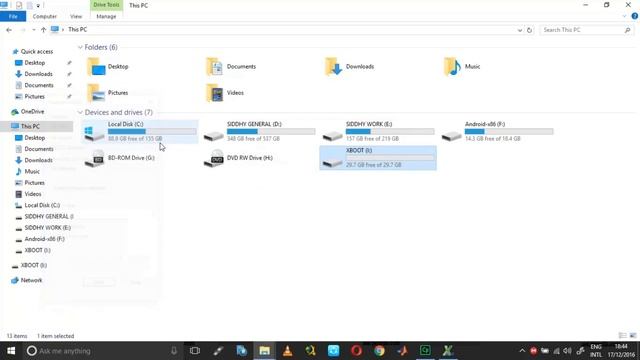Screen dimensions: 640x360
Task: Open the File menu
Action: [13, 16]
